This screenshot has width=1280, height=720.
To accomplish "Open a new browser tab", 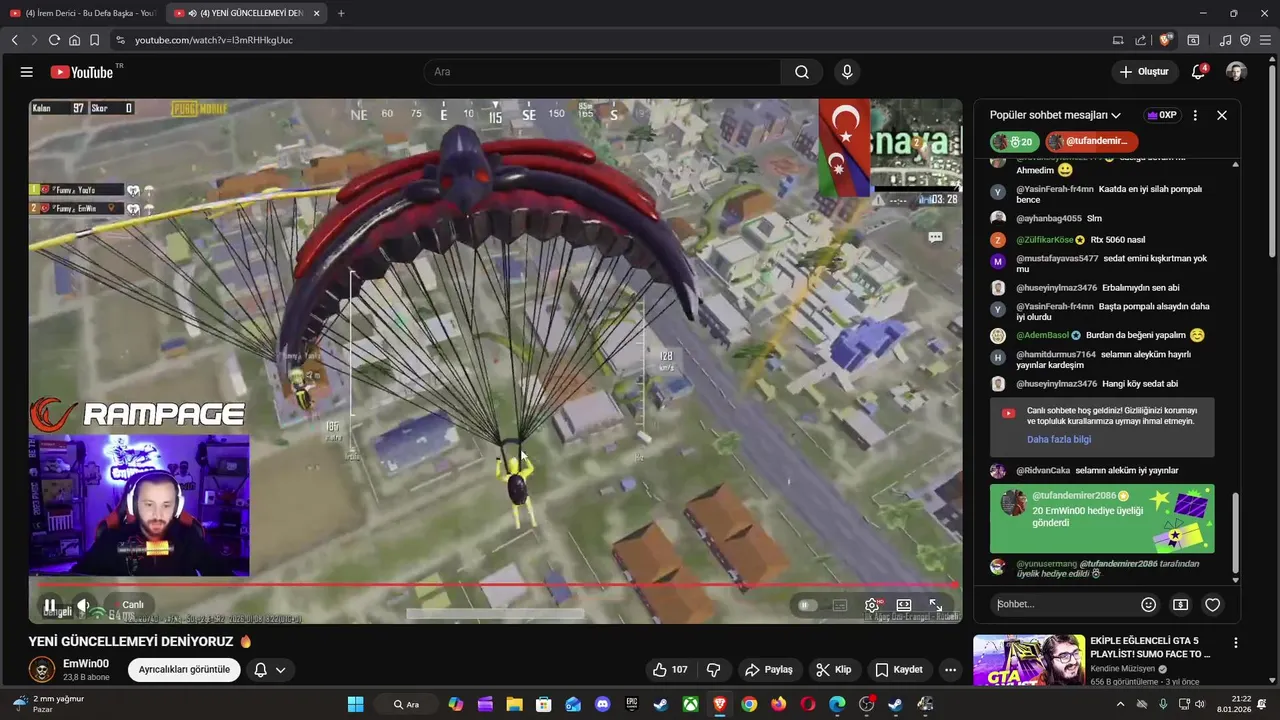I will pyautogui.click(x=341, y=13).
